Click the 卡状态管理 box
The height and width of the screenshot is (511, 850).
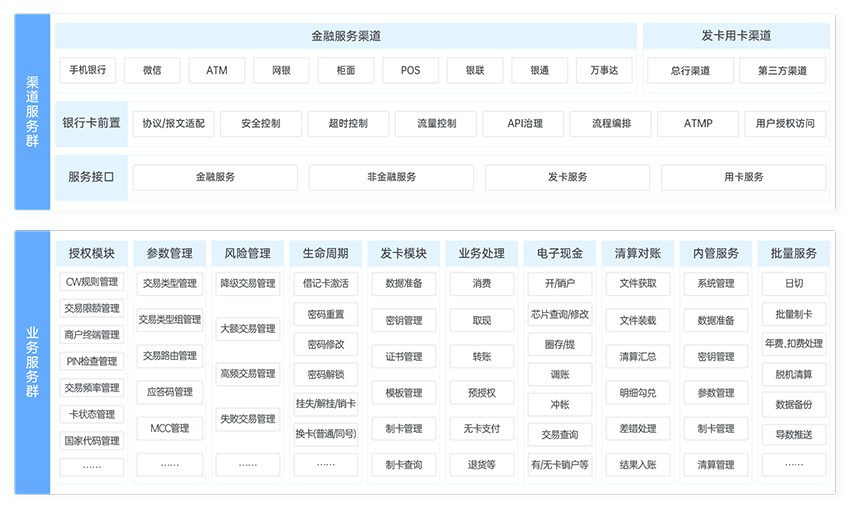[92, 415]
